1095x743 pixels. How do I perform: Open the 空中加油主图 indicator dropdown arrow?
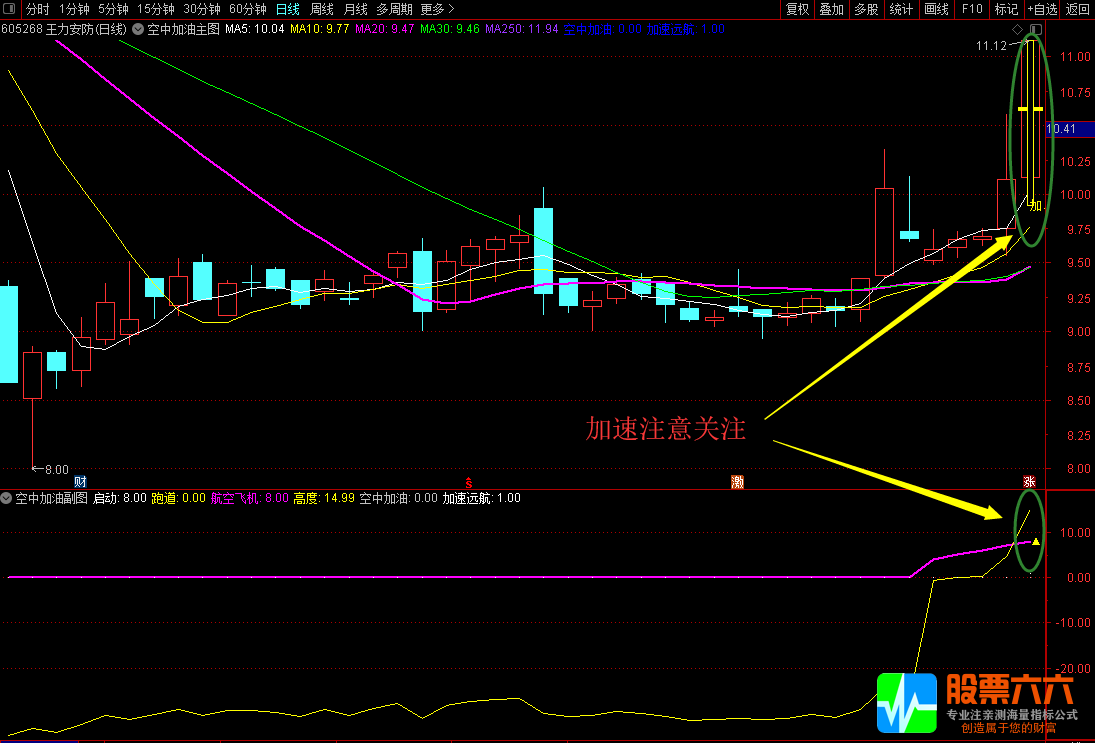[137, 30]
